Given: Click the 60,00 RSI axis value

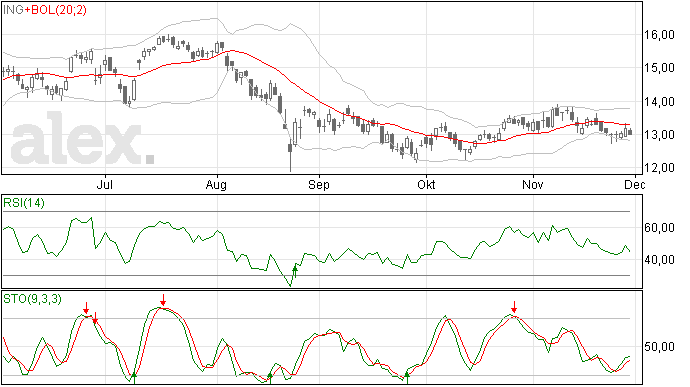Looking at the screenshot, I should coord(660,228).
